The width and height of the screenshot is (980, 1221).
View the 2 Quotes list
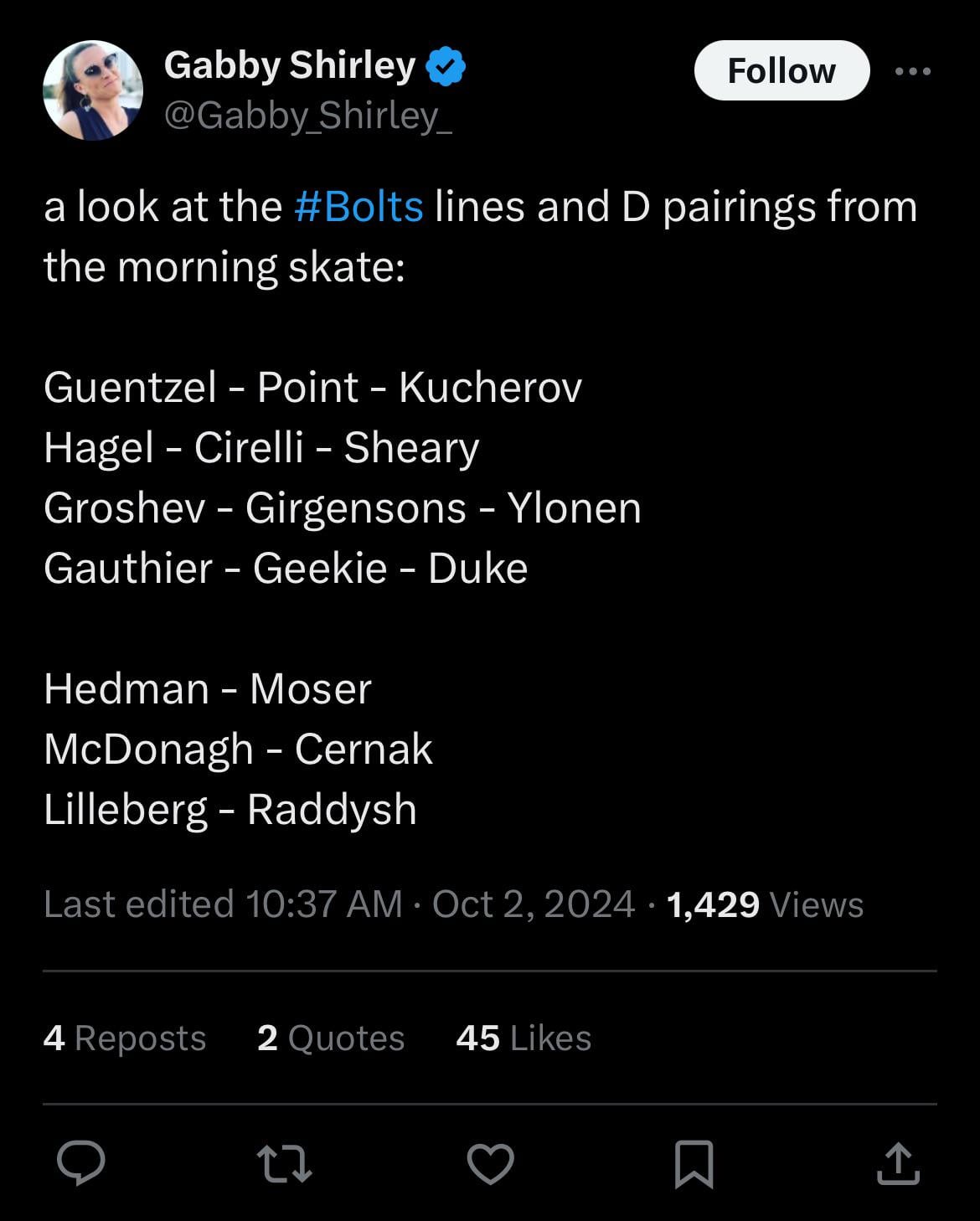[x=331, y=1038]
